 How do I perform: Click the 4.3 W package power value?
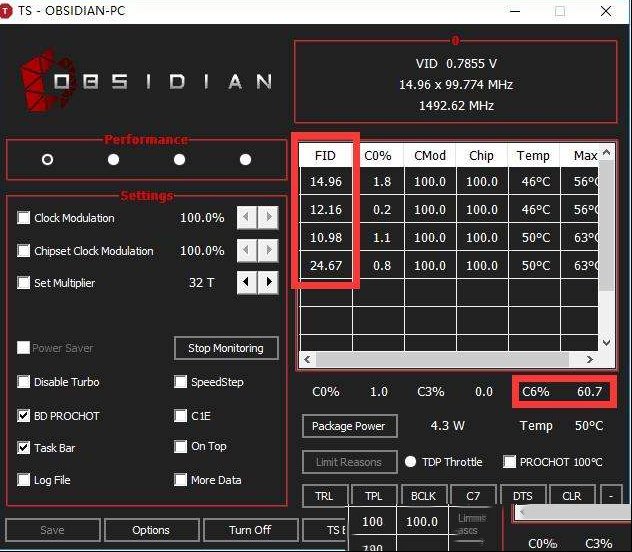(447, 425)
